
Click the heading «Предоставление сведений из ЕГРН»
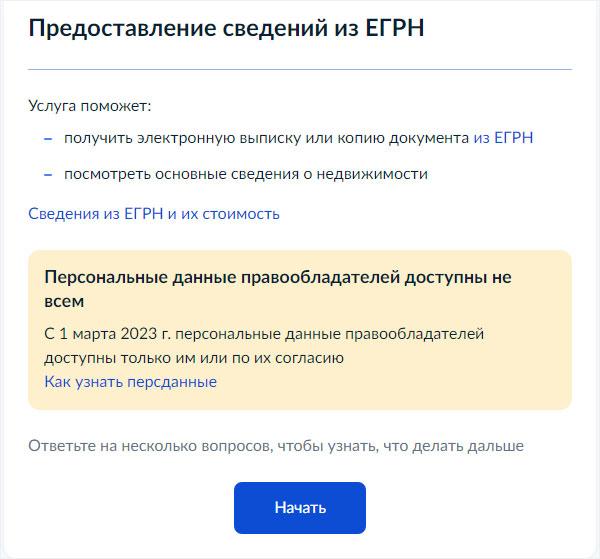pyautogui.click(x=226, y=29)
